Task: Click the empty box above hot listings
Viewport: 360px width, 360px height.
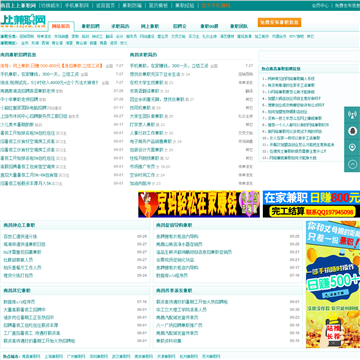Action: coord(309,56)
